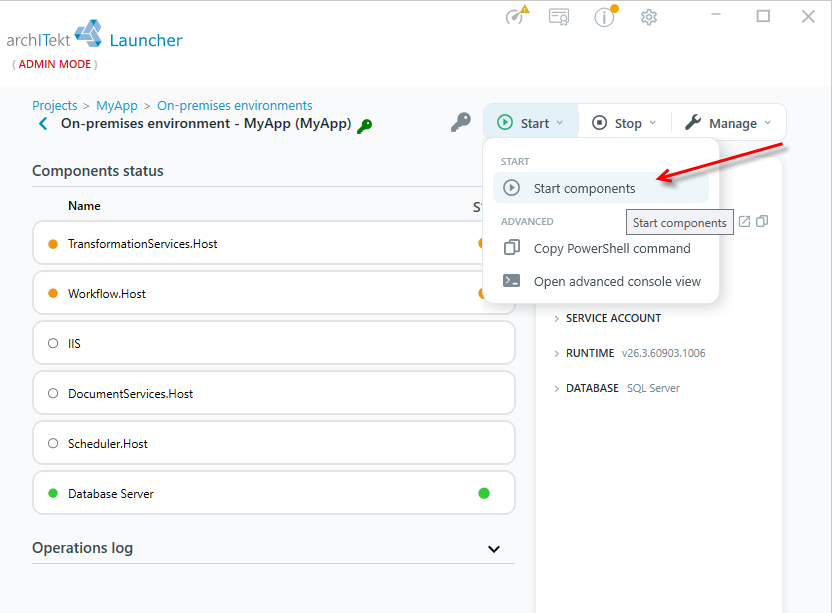Image resolution: width=832 pixels, height=613 pixels.
Task: Select the DocumentServices.Host component row
Action: pyautogui.click(x=274, y=393)
